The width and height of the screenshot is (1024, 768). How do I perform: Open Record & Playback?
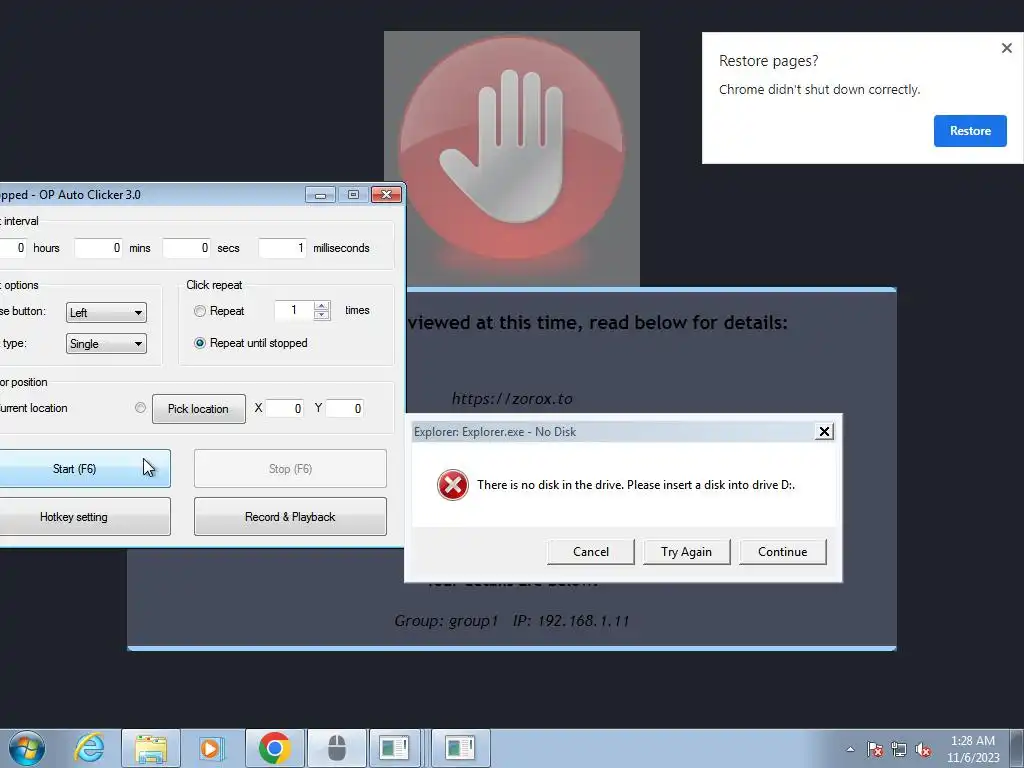290,517
